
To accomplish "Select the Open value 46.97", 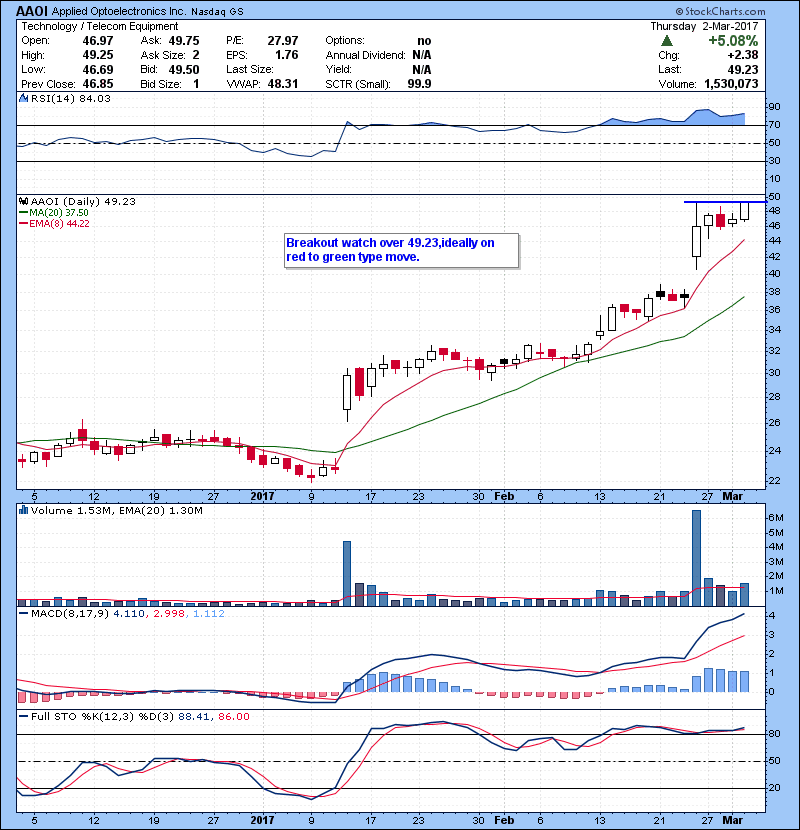I will [x=98, y=41].
